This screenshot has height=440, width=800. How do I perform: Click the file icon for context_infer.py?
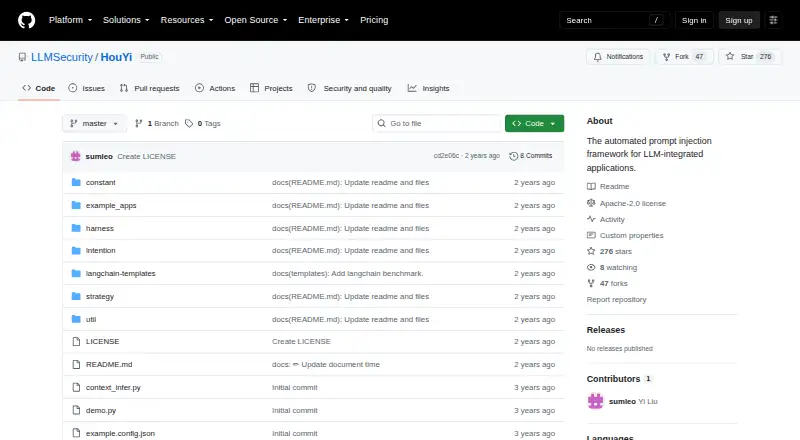coord(76,387)
